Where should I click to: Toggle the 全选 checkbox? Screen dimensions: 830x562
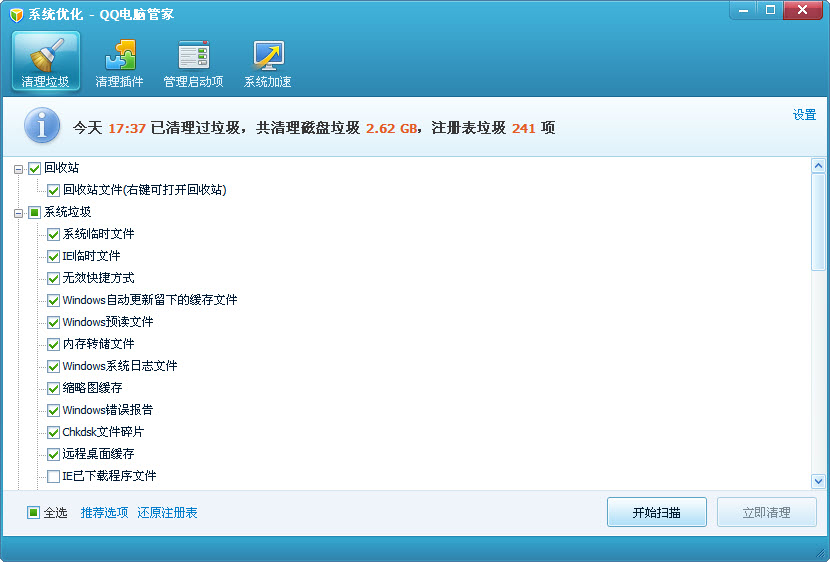33,512
